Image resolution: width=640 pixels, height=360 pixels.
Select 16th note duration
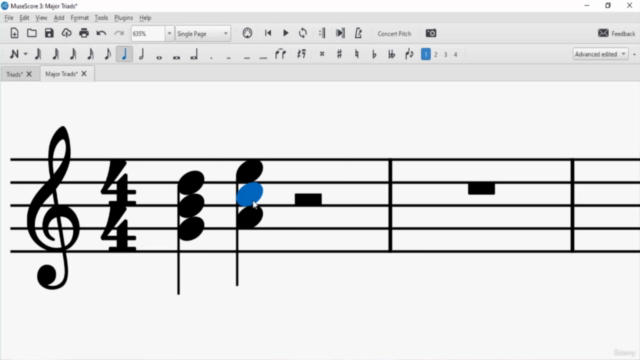click(x=73, y=54)
